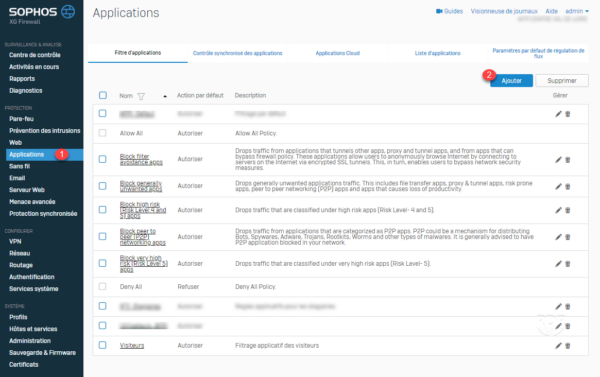Screen dimensions: 600x377
Task: Go to Rapports in sidebar
Action: tap(22, 78)
